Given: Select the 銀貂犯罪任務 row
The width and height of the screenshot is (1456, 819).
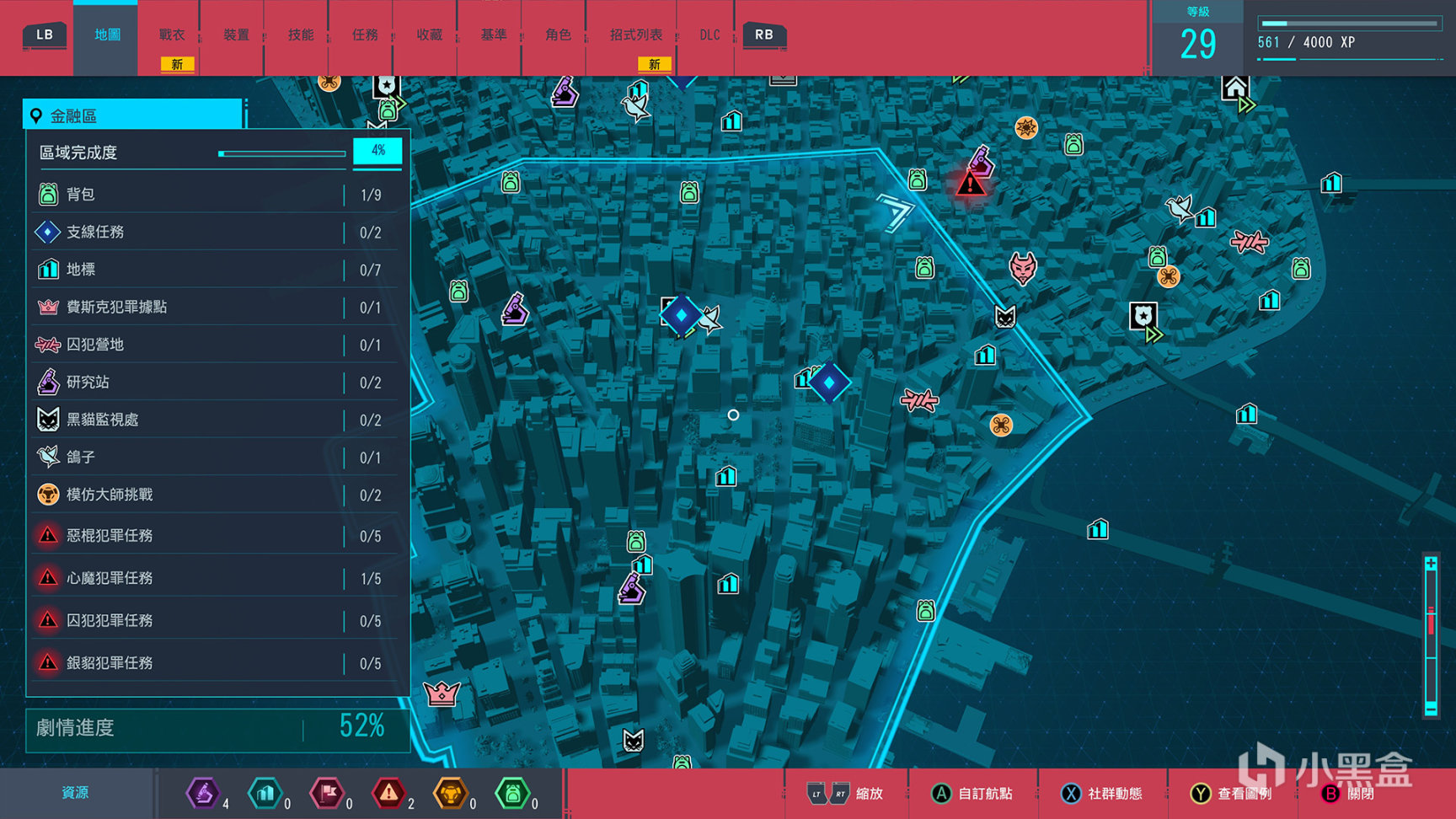Looking at the screenshot, I should [x=217, y=663].
